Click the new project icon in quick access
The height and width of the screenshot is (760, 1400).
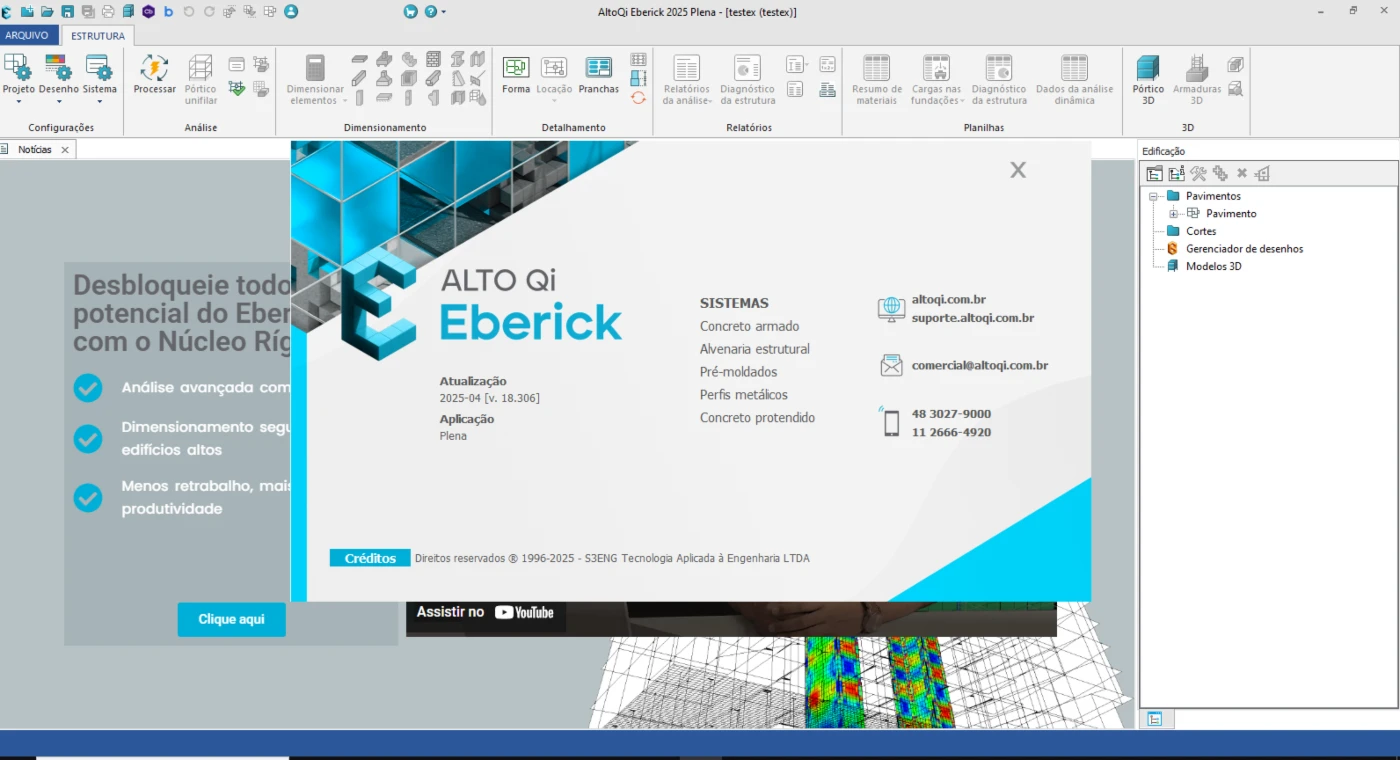coord(27,11)
